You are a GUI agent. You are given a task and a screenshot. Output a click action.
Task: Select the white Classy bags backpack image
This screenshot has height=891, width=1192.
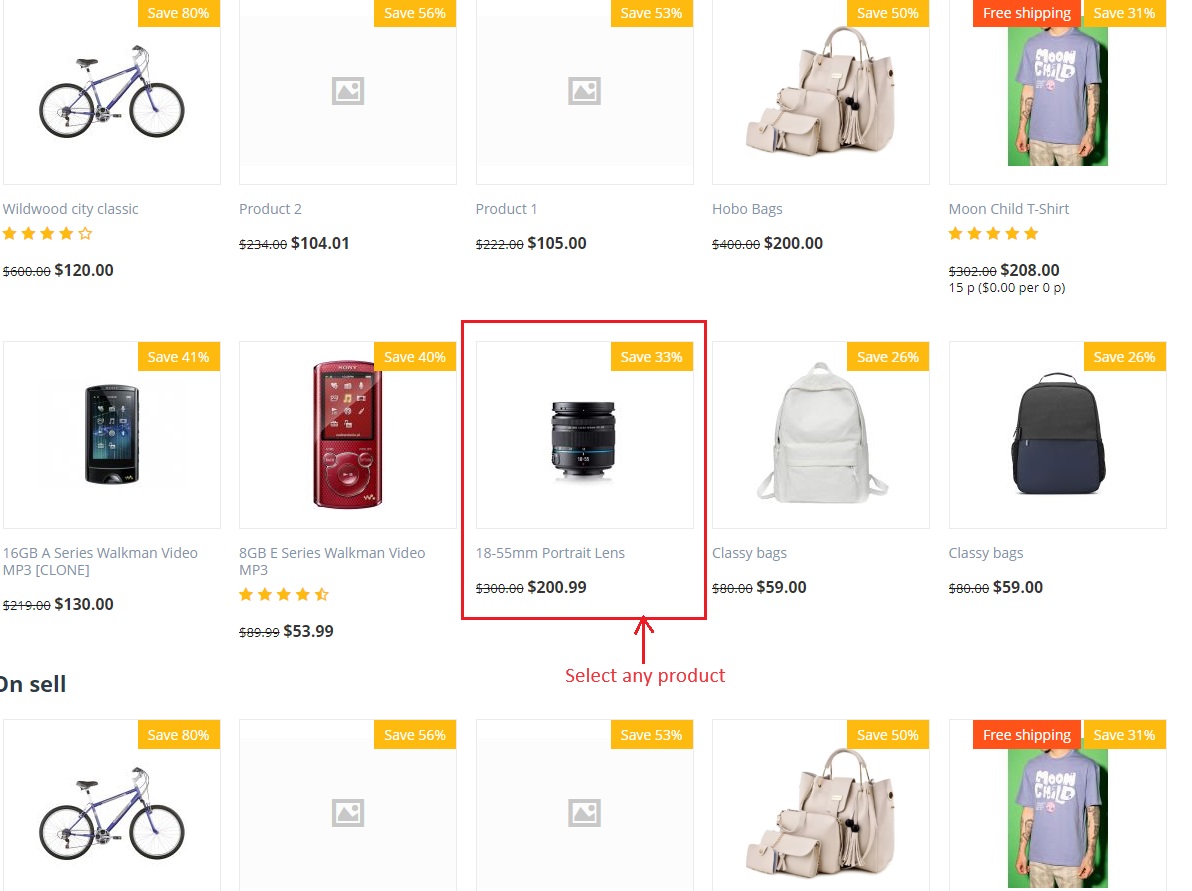click(x=822, y=433)
